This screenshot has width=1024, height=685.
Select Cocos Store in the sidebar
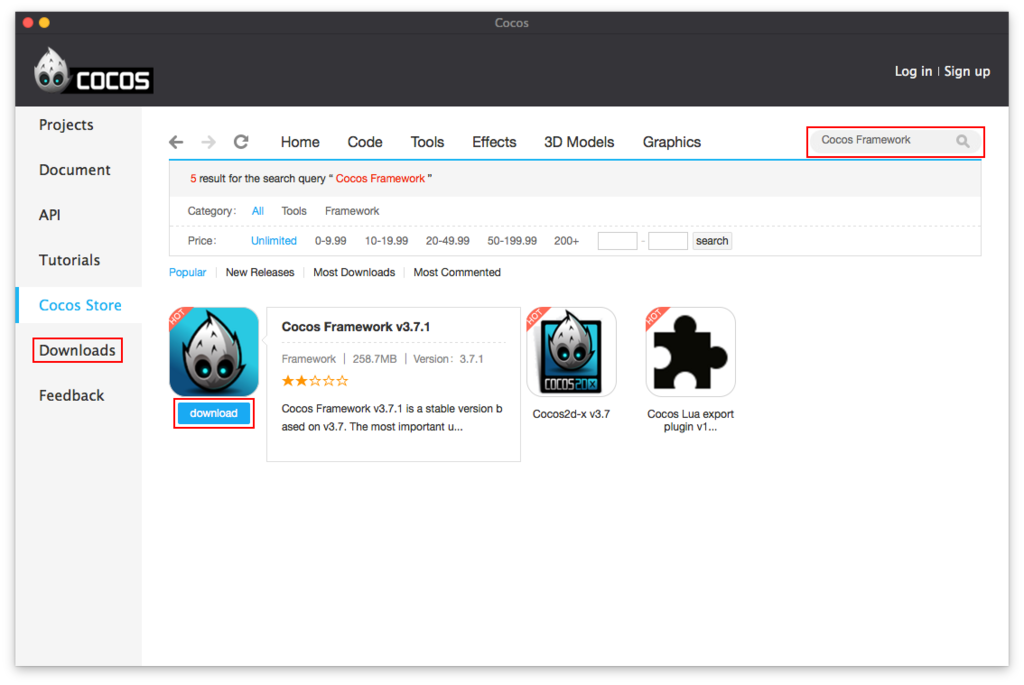tap(80, 305)
